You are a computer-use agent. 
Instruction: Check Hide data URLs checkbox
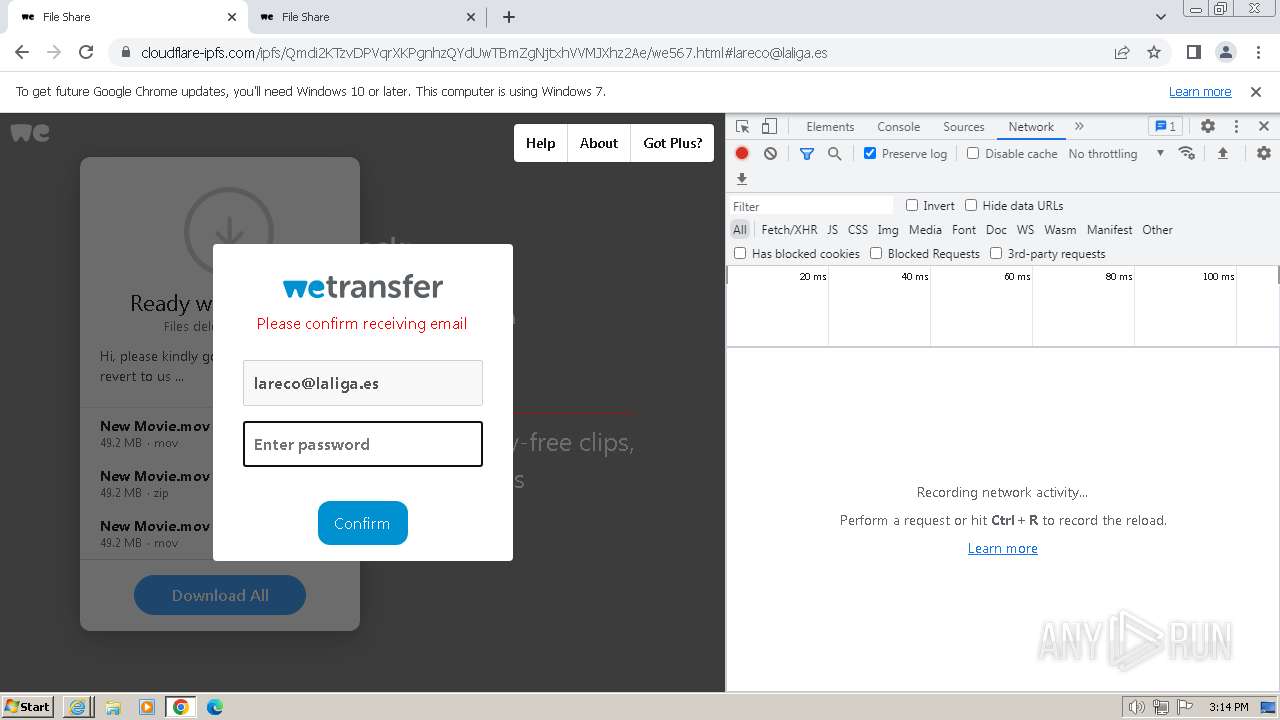click(x=971, y=205)
